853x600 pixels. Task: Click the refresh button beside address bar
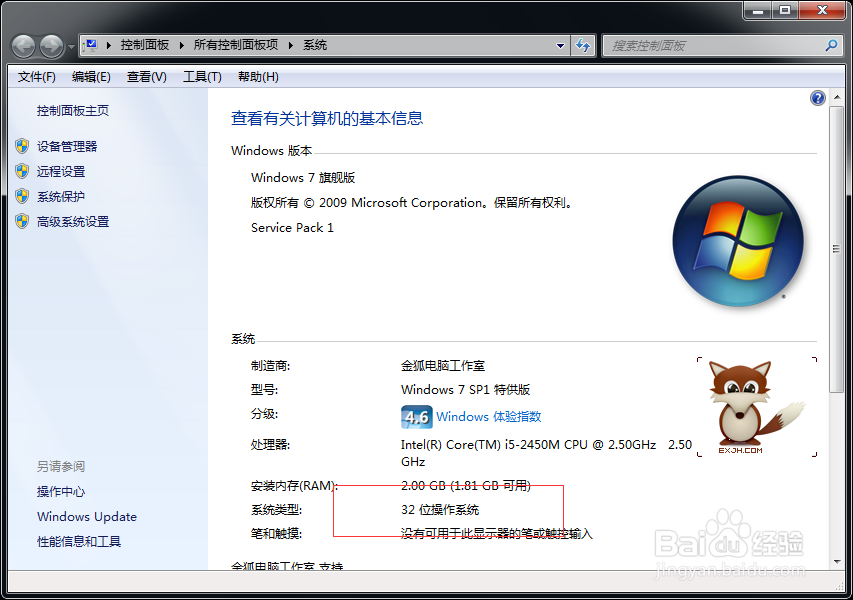click(x=583, y=46)
